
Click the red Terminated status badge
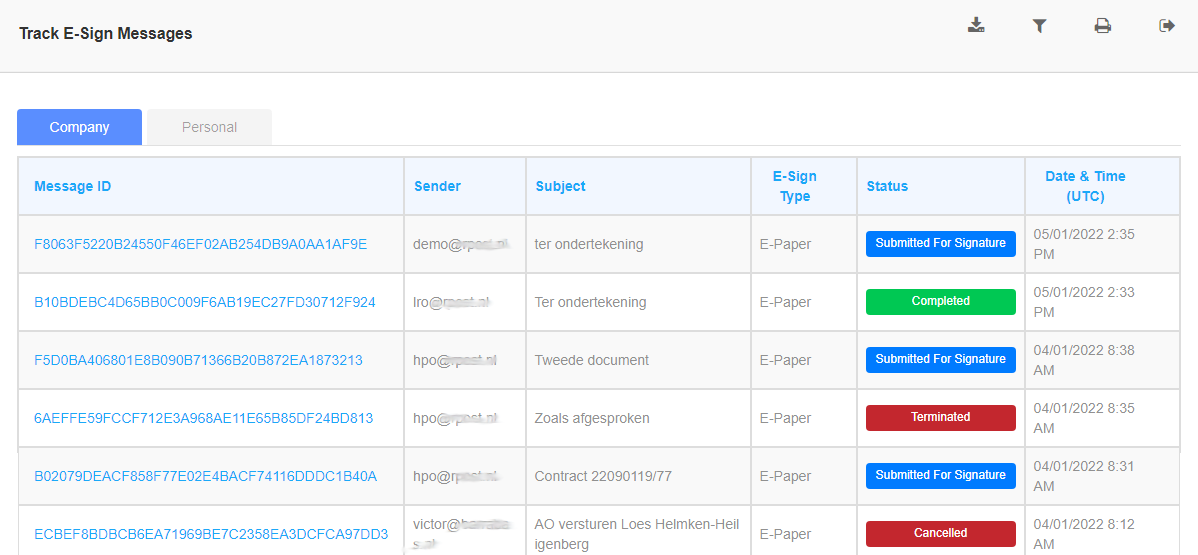[940, 417]
